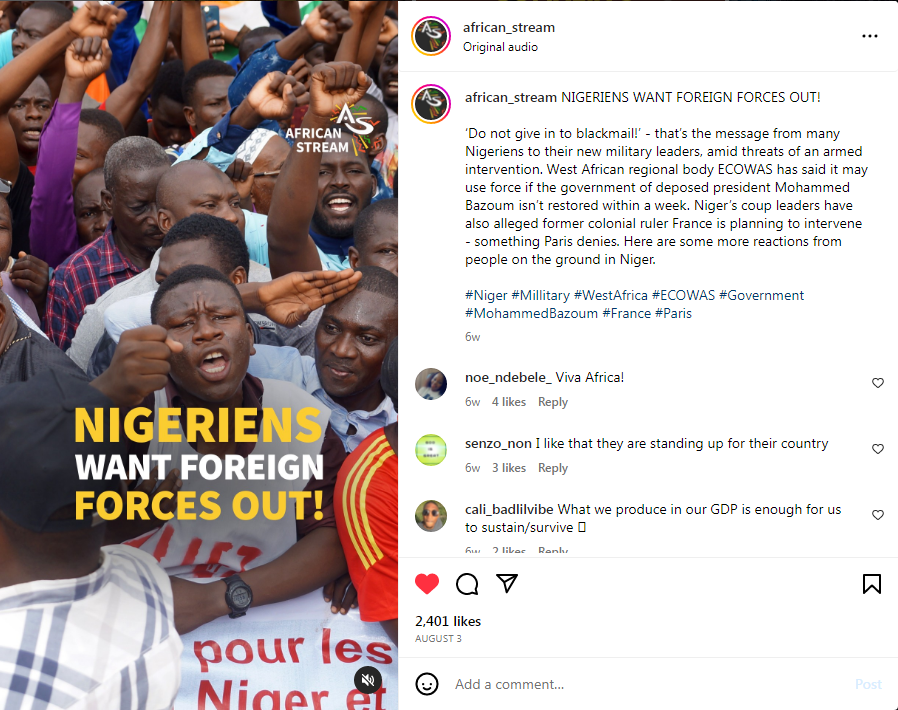Reply to senzo_non's comment
This screenshot has width=898, height=710.
[553, 468]
